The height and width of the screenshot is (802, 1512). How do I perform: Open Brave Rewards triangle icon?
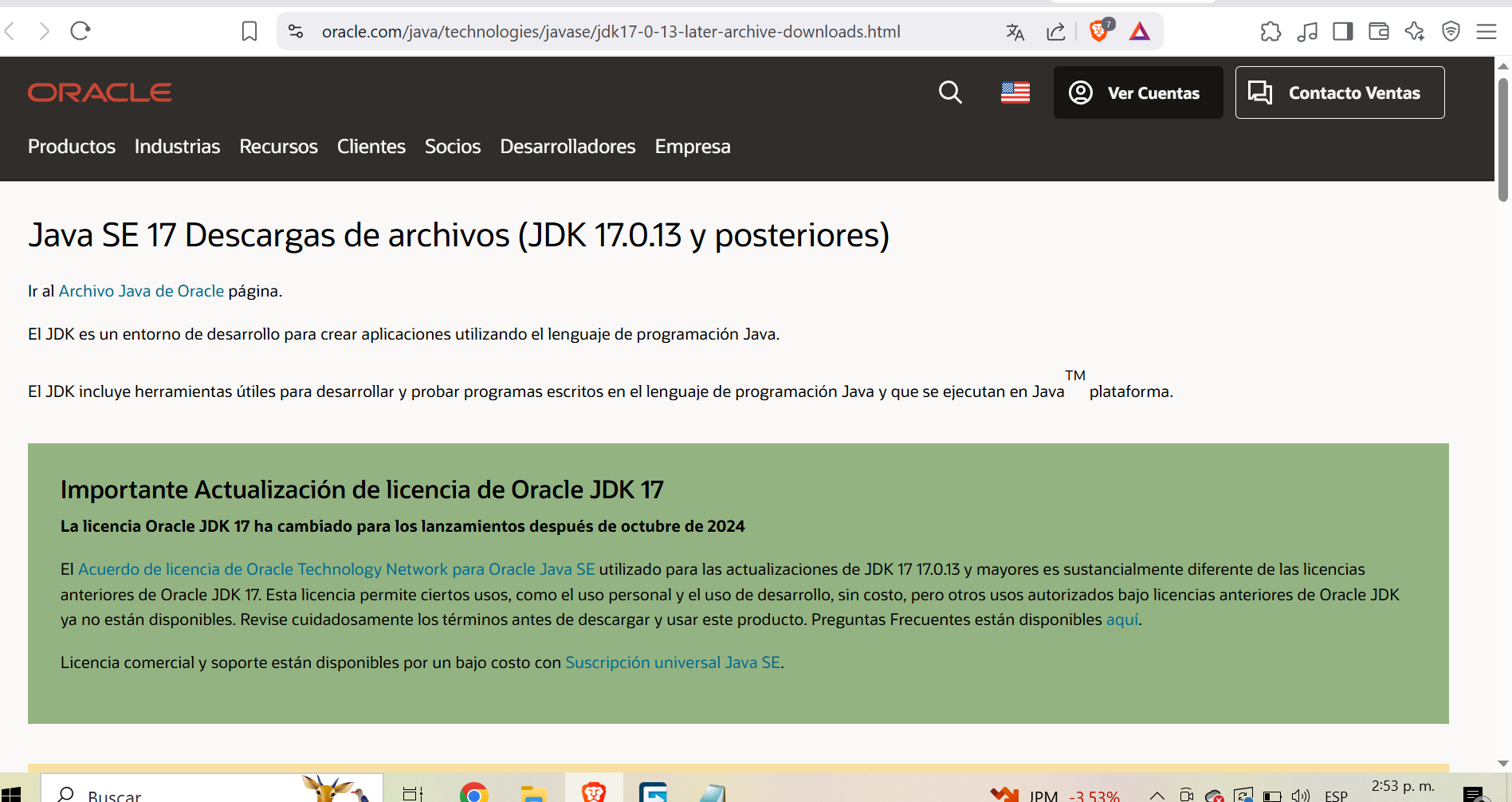[1140, 31]
